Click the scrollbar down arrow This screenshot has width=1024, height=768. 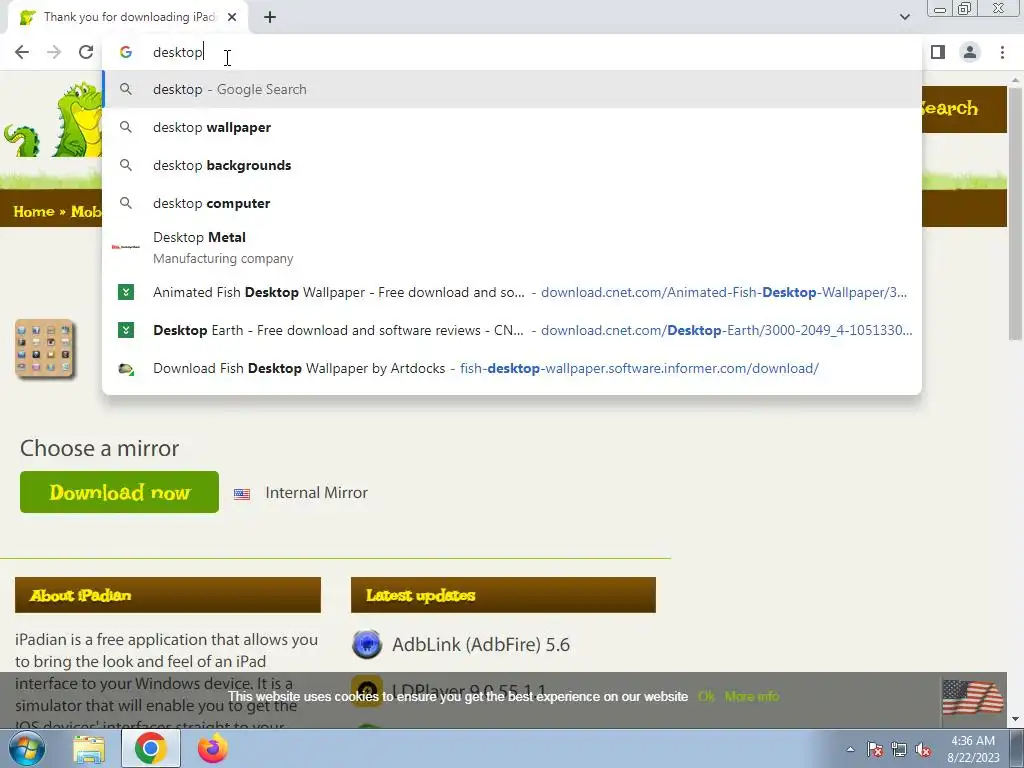[1015, 719]
